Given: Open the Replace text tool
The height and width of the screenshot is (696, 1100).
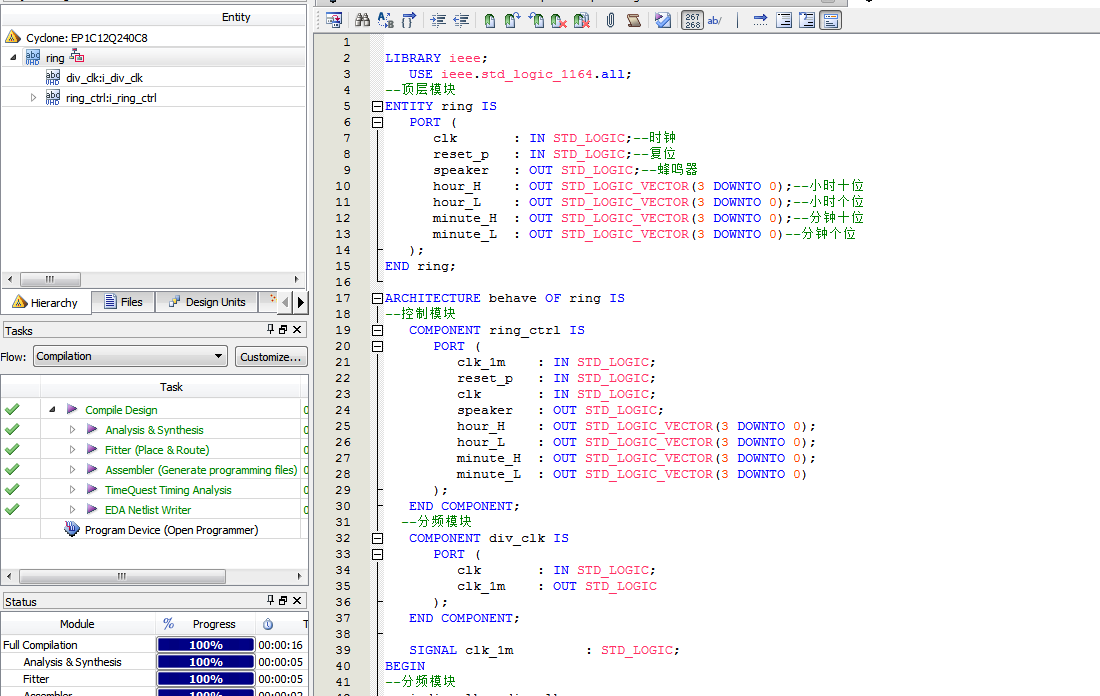Looking at the screenshot, I should pos(385,20).
